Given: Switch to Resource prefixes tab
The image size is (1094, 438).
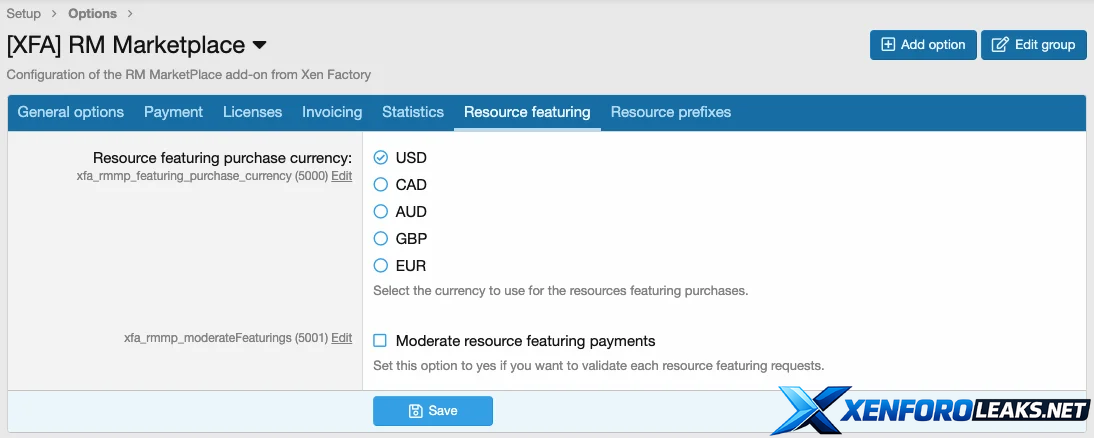Looking at the screenshot, I should click(x=670, y=112).
